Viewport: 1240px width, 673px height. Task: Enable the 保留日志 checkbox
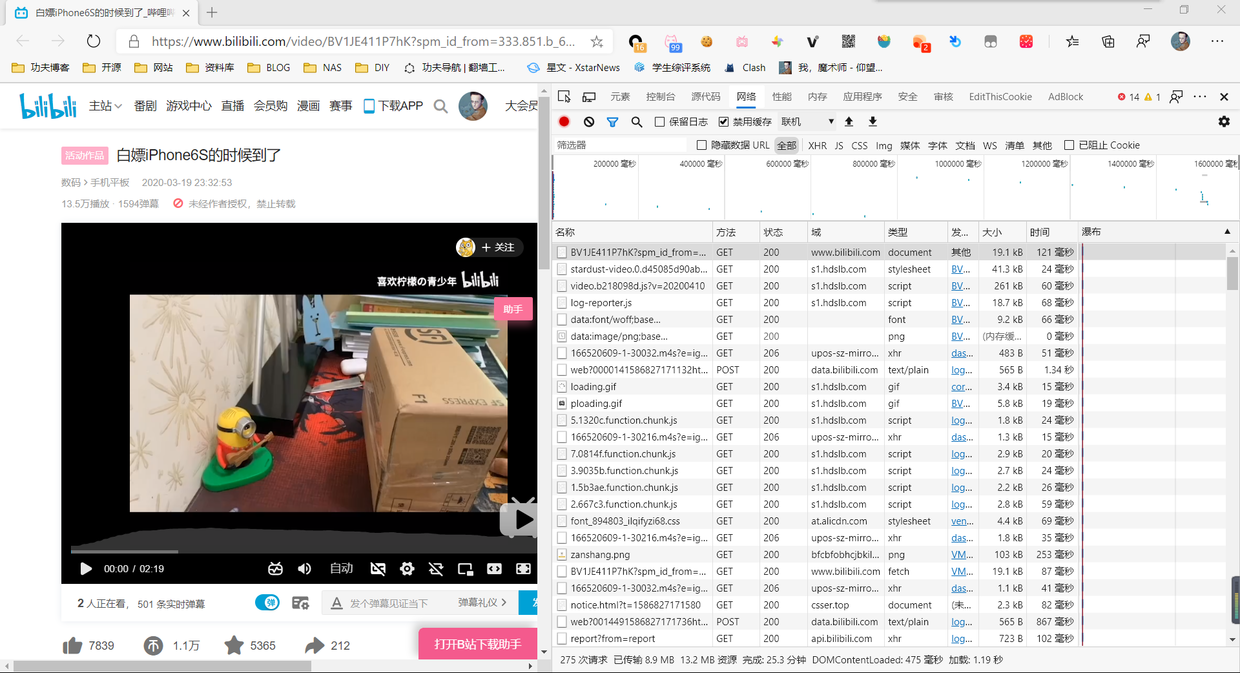(660, 122)
